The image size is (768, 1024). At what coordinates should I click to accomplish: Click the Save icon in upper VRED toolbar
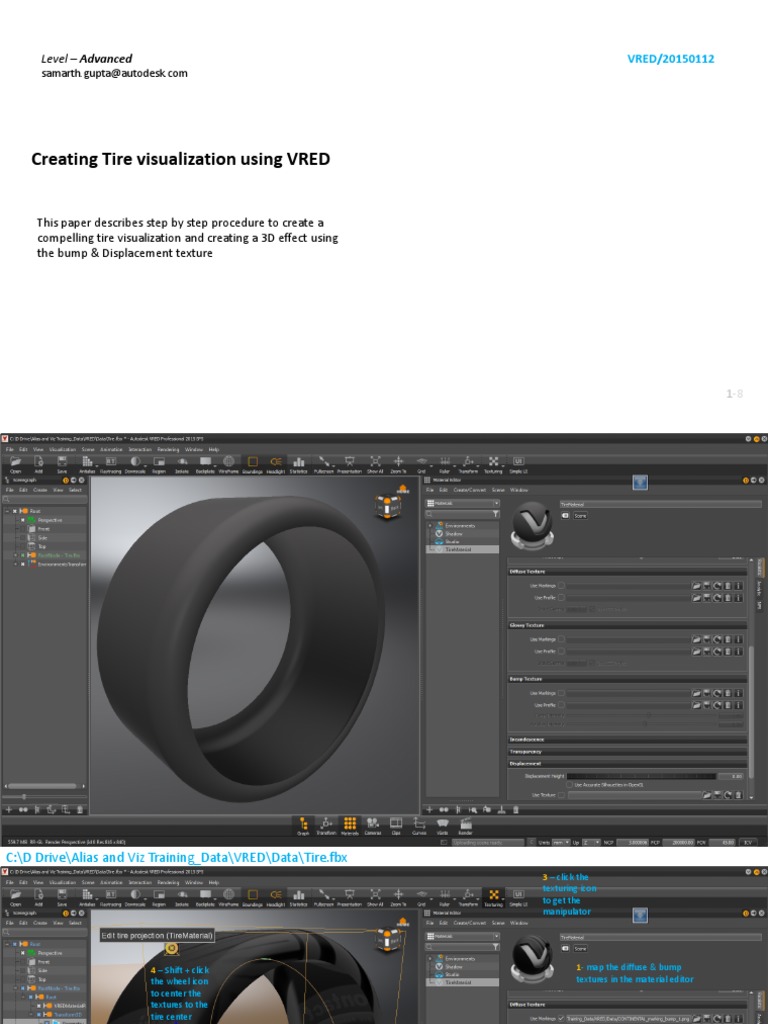point(62,463)
